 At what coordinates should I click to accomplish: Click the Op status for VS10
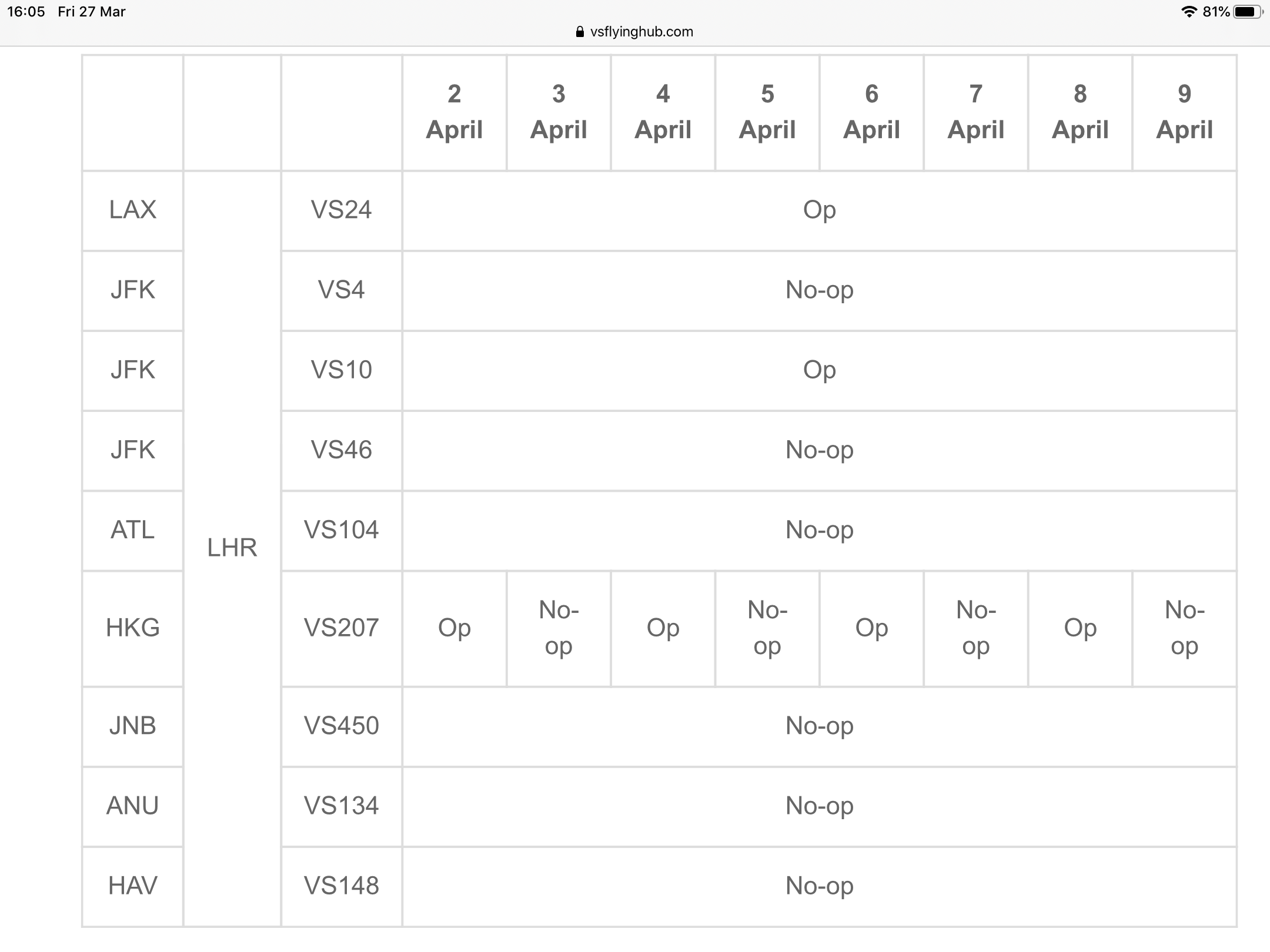click(x=820, y=370)
